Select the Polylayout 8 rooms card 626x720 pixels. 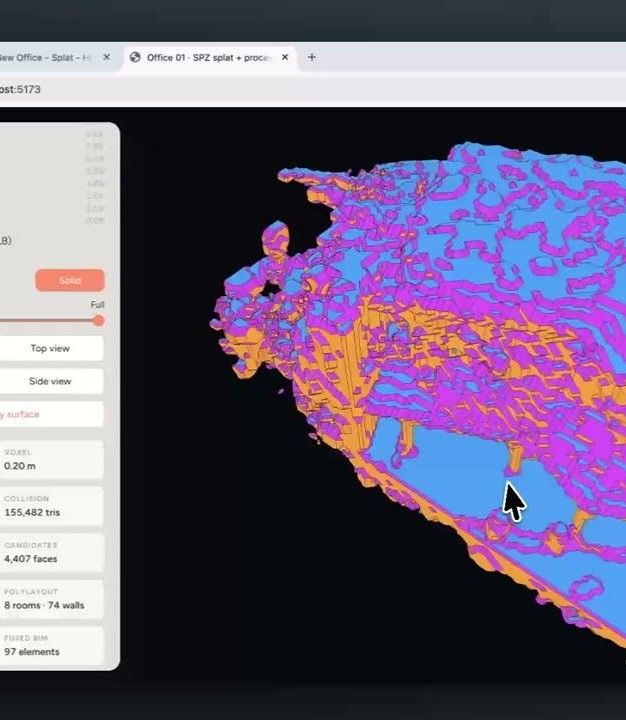[51, 599]
